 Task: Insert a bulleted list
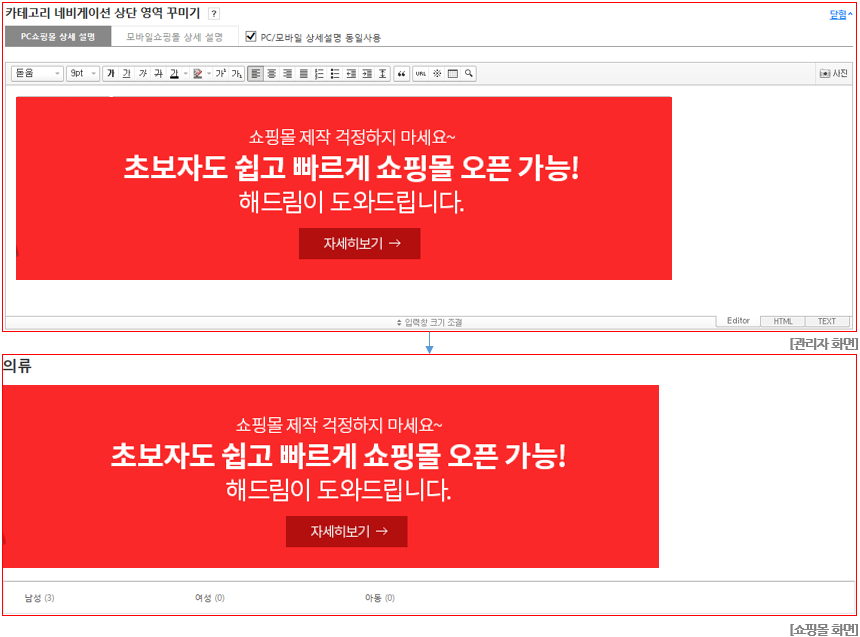[335, 74]
